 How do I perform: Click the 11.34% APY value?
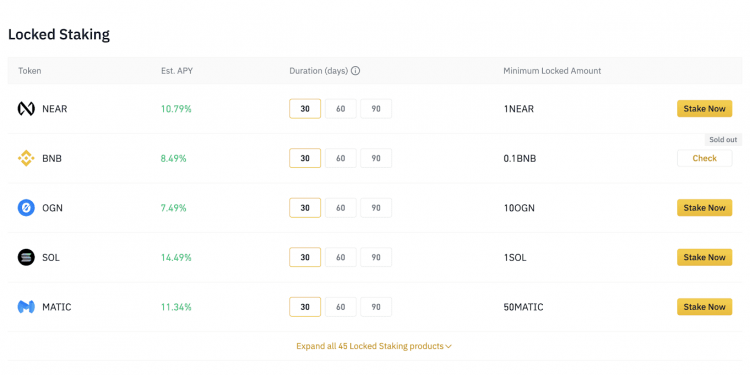click(176, 307)
